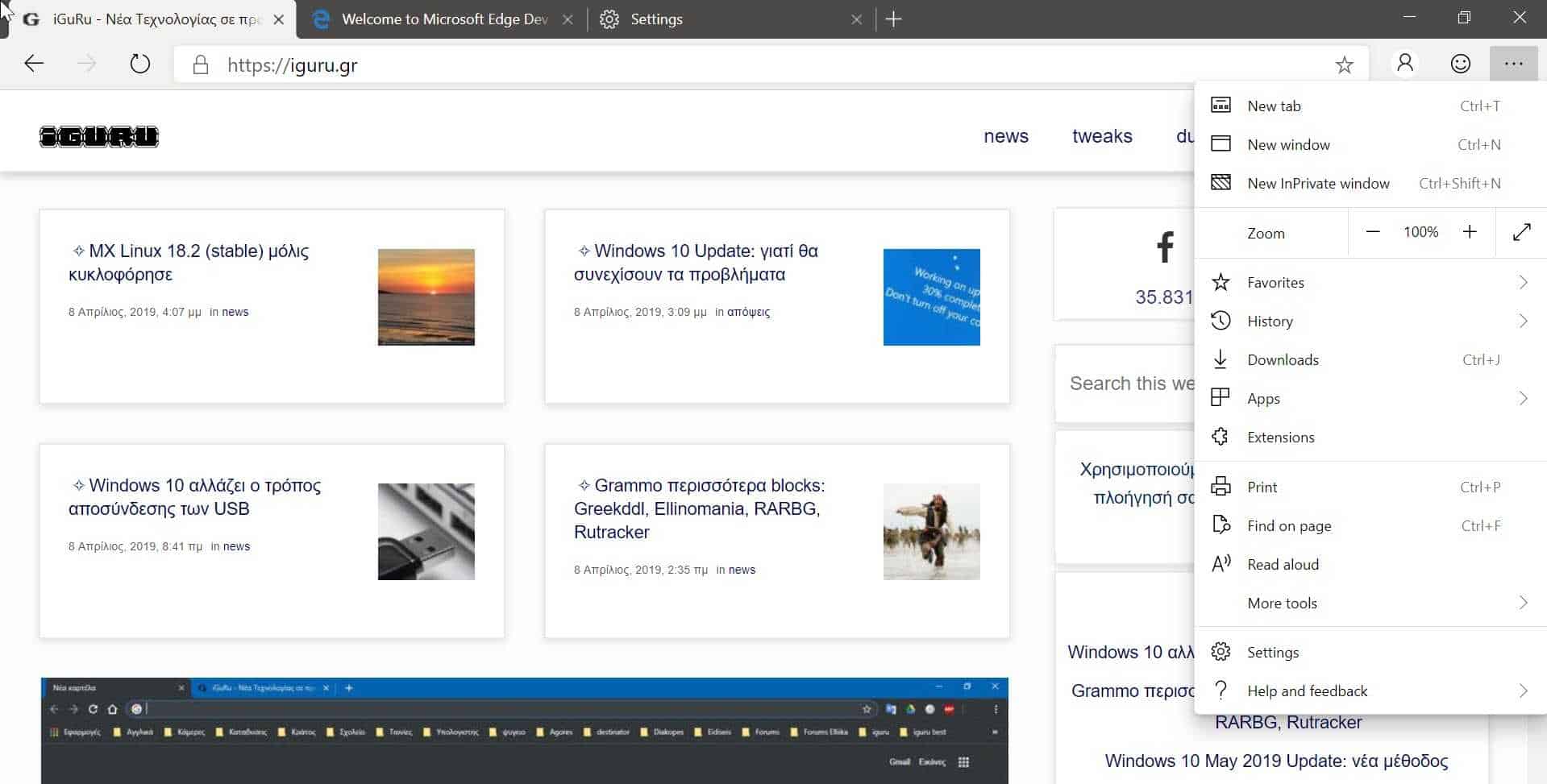Click the padlock site security icon
Viewport: 1547px width, 784px height.
[x=201, y=64]
